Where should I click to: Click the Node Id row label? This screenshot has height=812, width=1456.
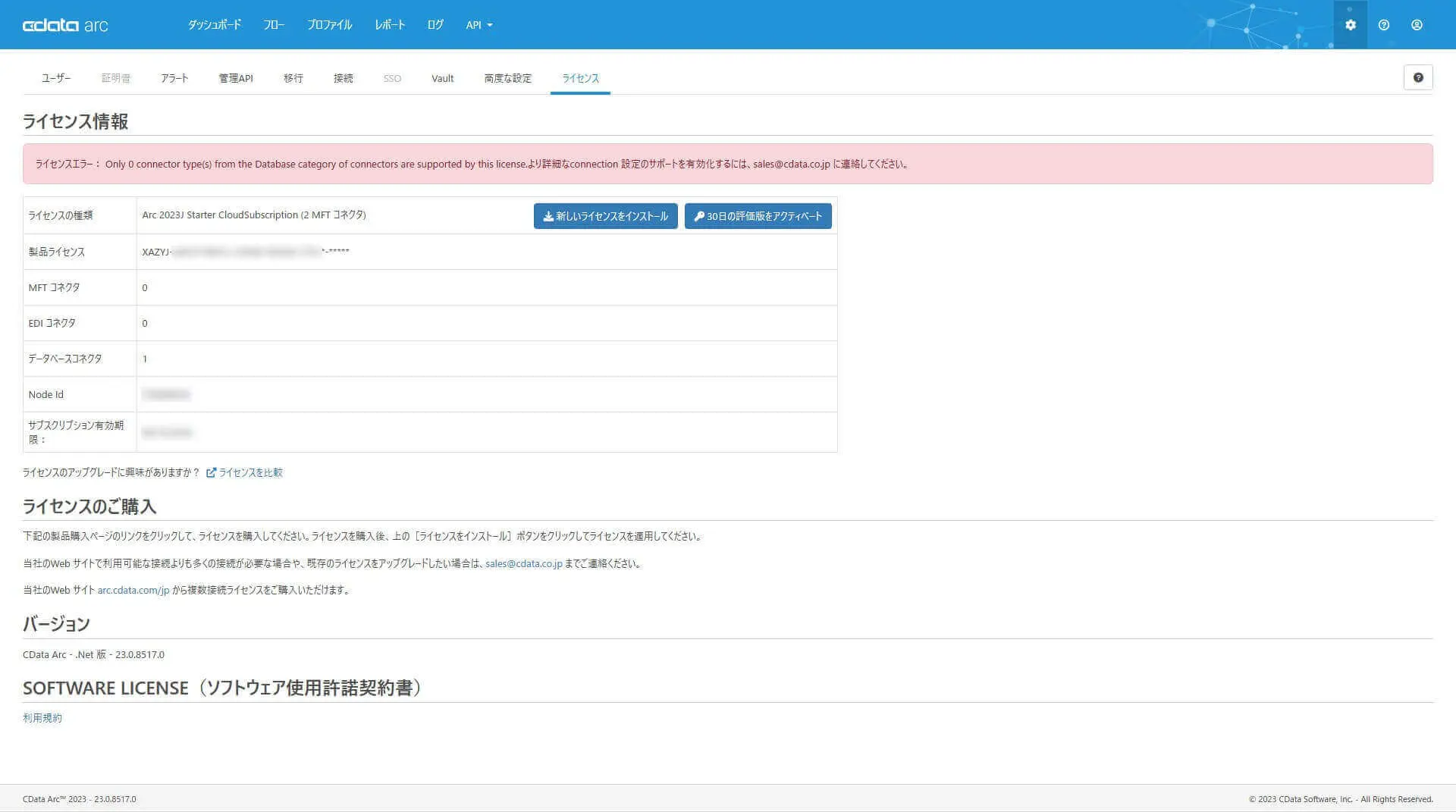(46, 394)
